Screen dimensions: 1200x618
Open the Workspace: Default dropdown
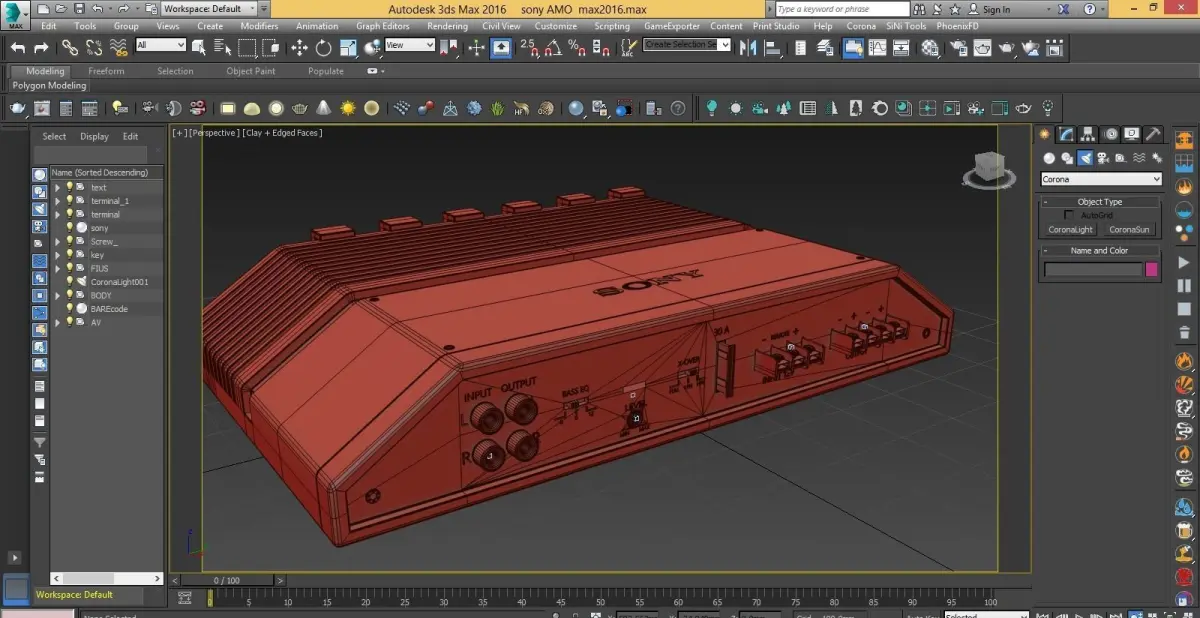209,9
